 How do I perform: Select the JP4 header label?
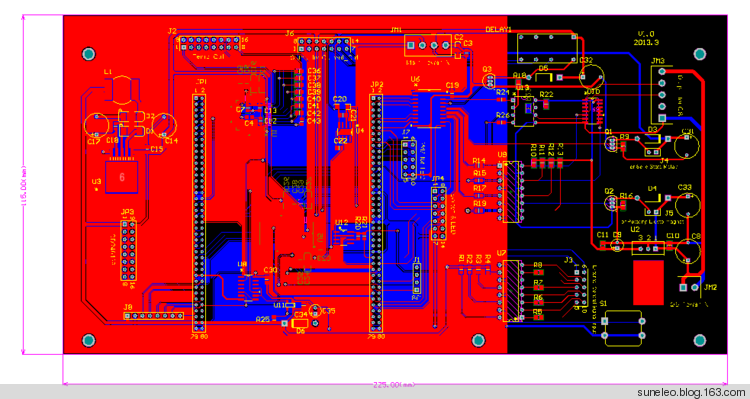pyautogui.click(x=438, y=179)
